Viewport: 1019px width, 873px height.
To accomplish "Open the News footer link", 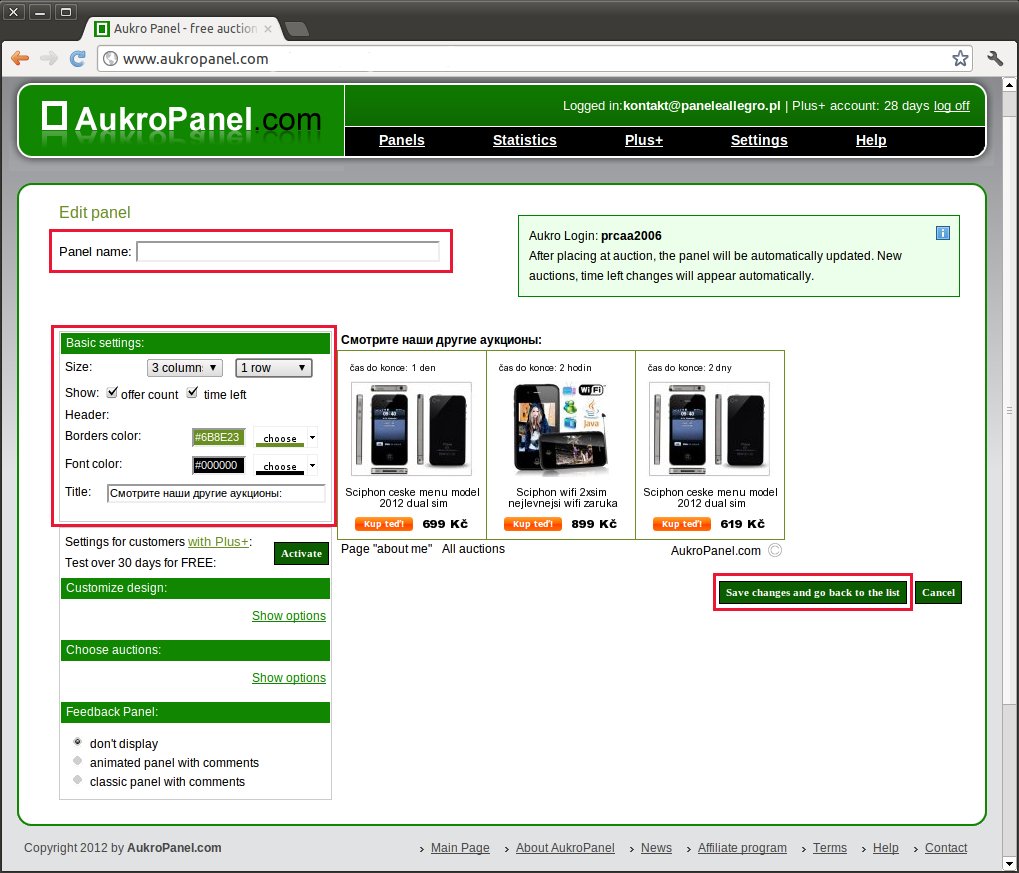I will (656, 848).
